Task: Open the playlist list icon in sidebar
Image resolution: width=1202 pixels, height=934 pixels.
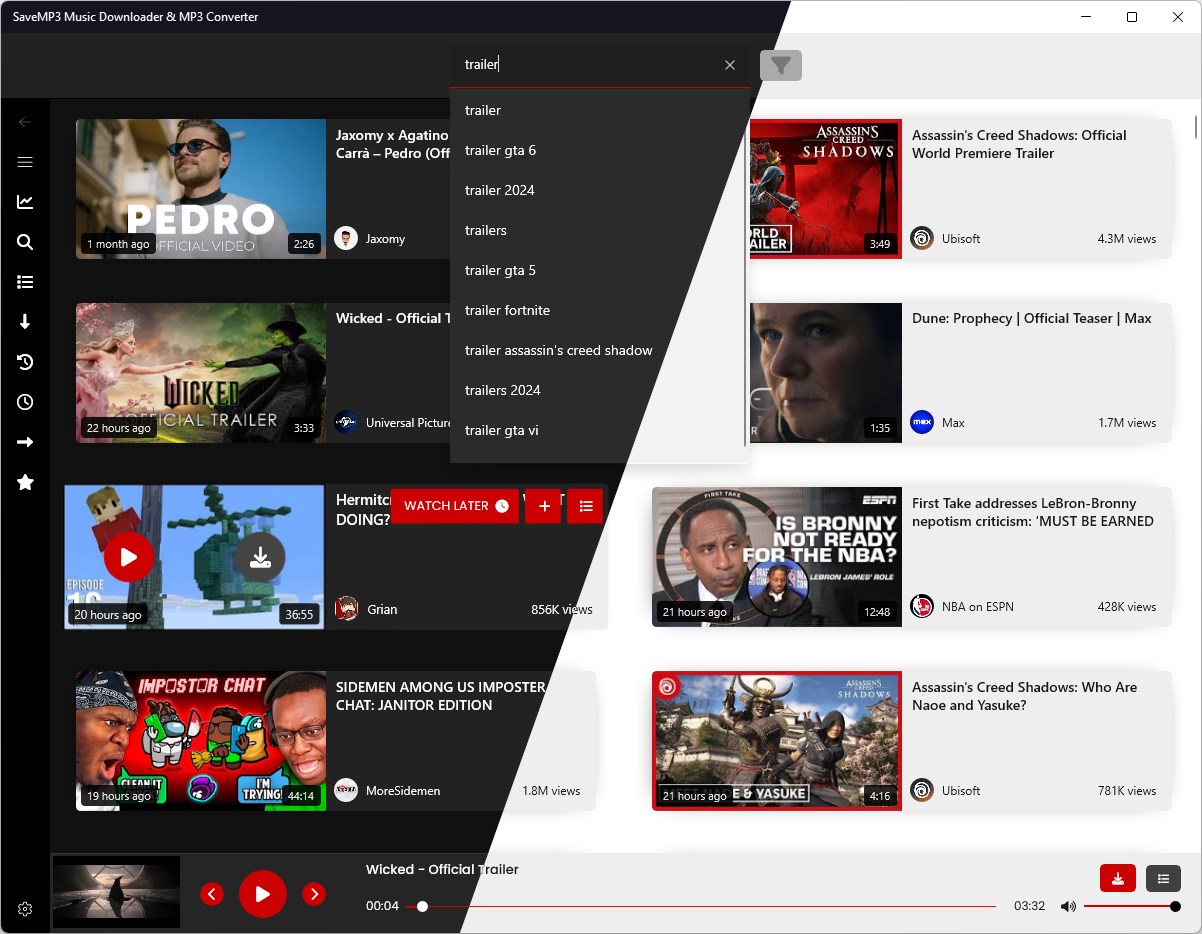Action: click(25, 282)
